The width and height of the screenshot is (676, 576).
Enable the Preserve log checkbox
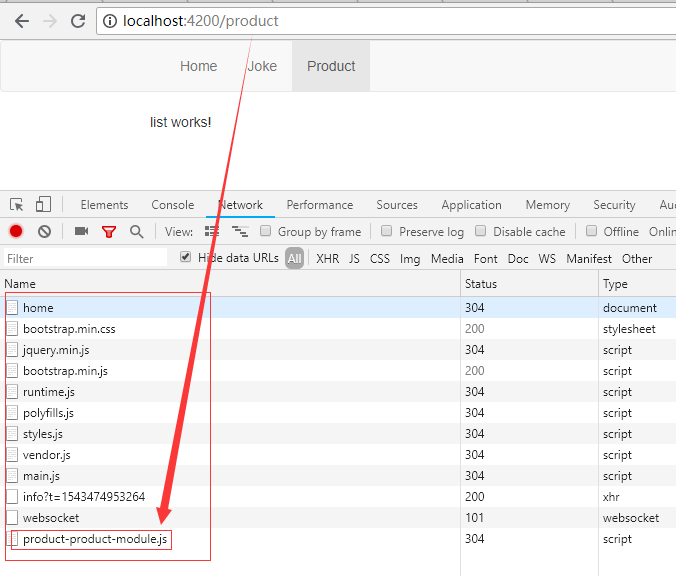(x=387, y=231)
